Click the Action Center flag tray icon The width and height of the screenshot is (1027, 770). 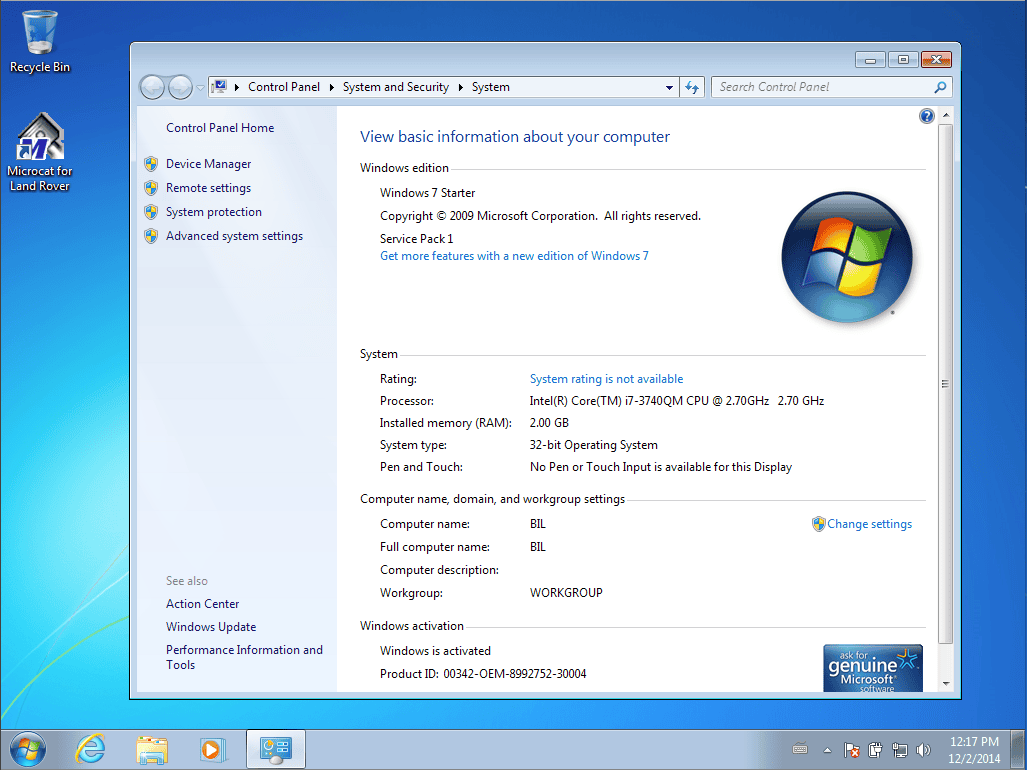851,750
